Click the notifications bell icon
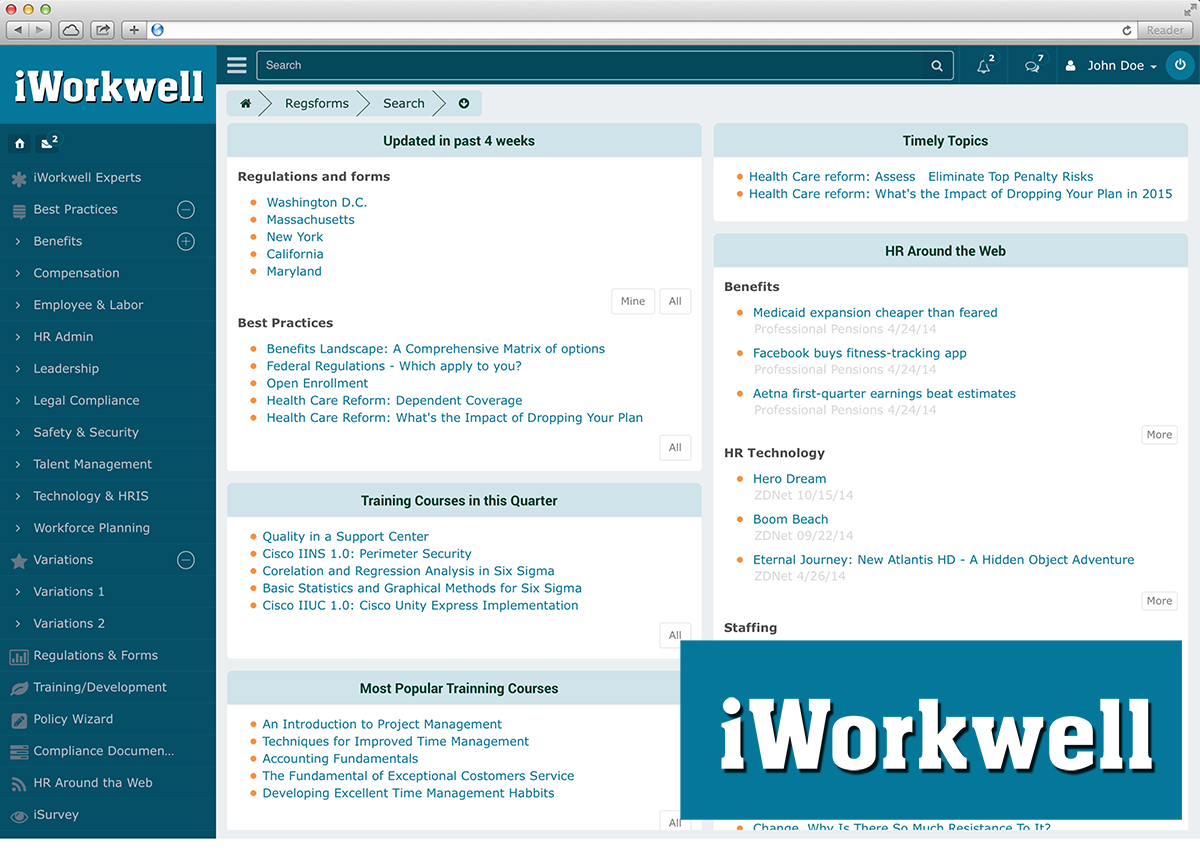Screen dimensions: 1200x851 (x=981, y=64)
